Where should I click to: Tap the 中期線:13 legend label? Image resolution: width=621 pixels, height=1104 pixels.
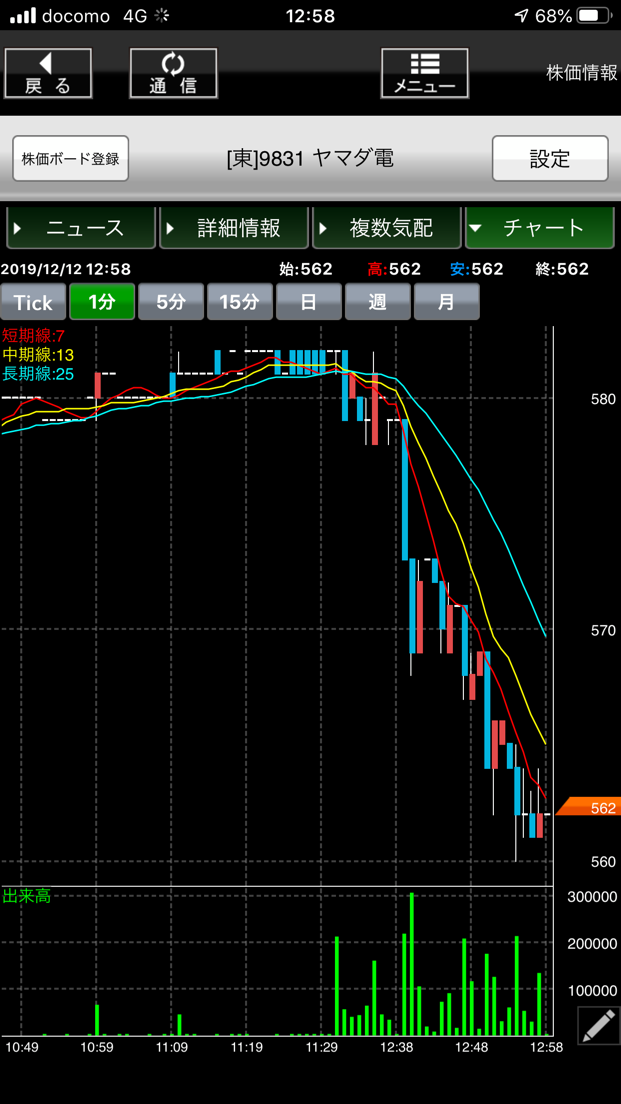(x=38, y=354)
